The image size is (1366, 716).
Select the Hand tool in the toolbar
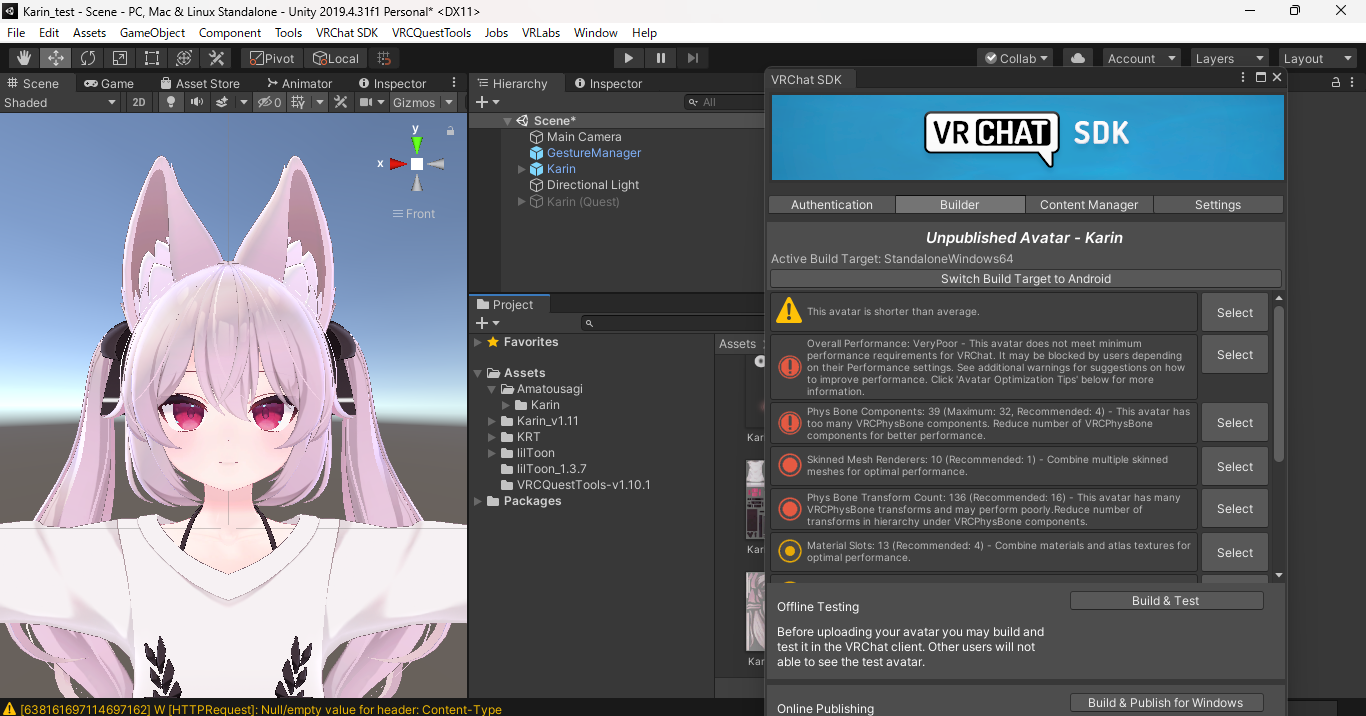click(24, 58)
